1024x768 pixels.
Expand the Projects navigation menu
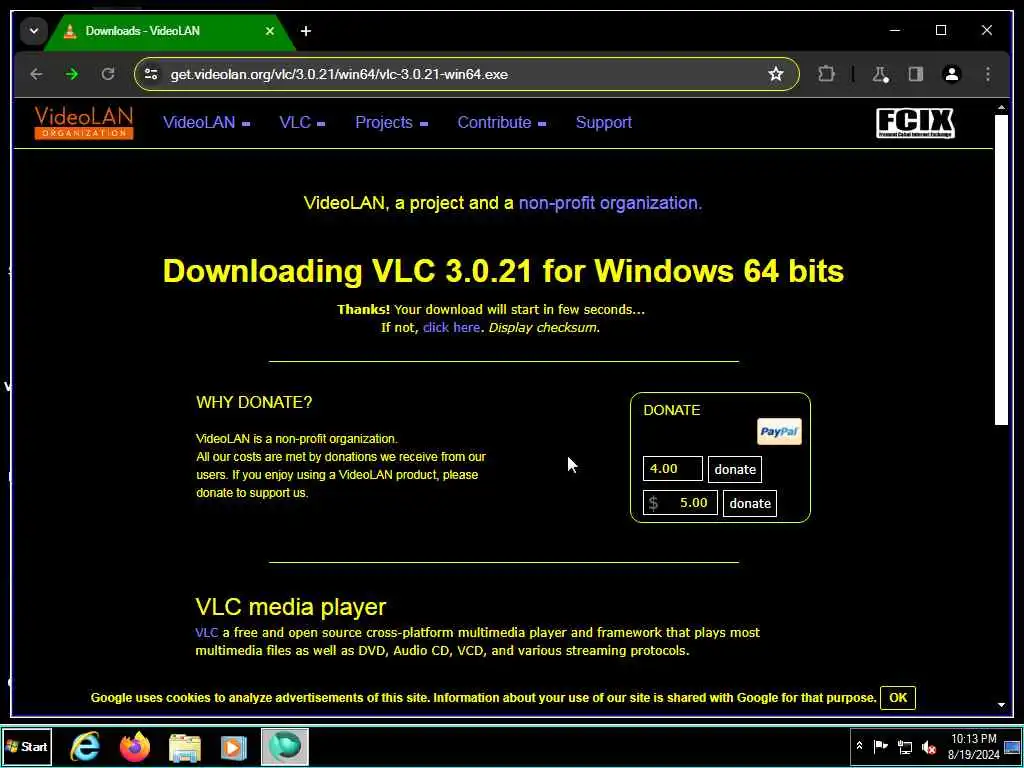click(x=391, y=123)
